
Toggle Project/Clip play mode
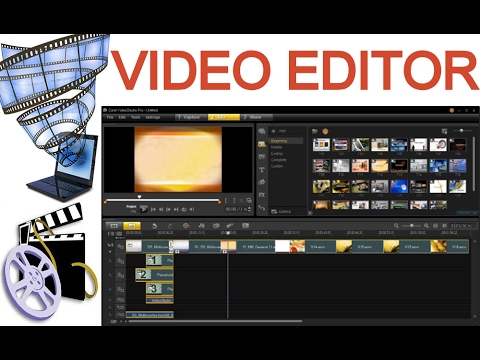(132, 209)
